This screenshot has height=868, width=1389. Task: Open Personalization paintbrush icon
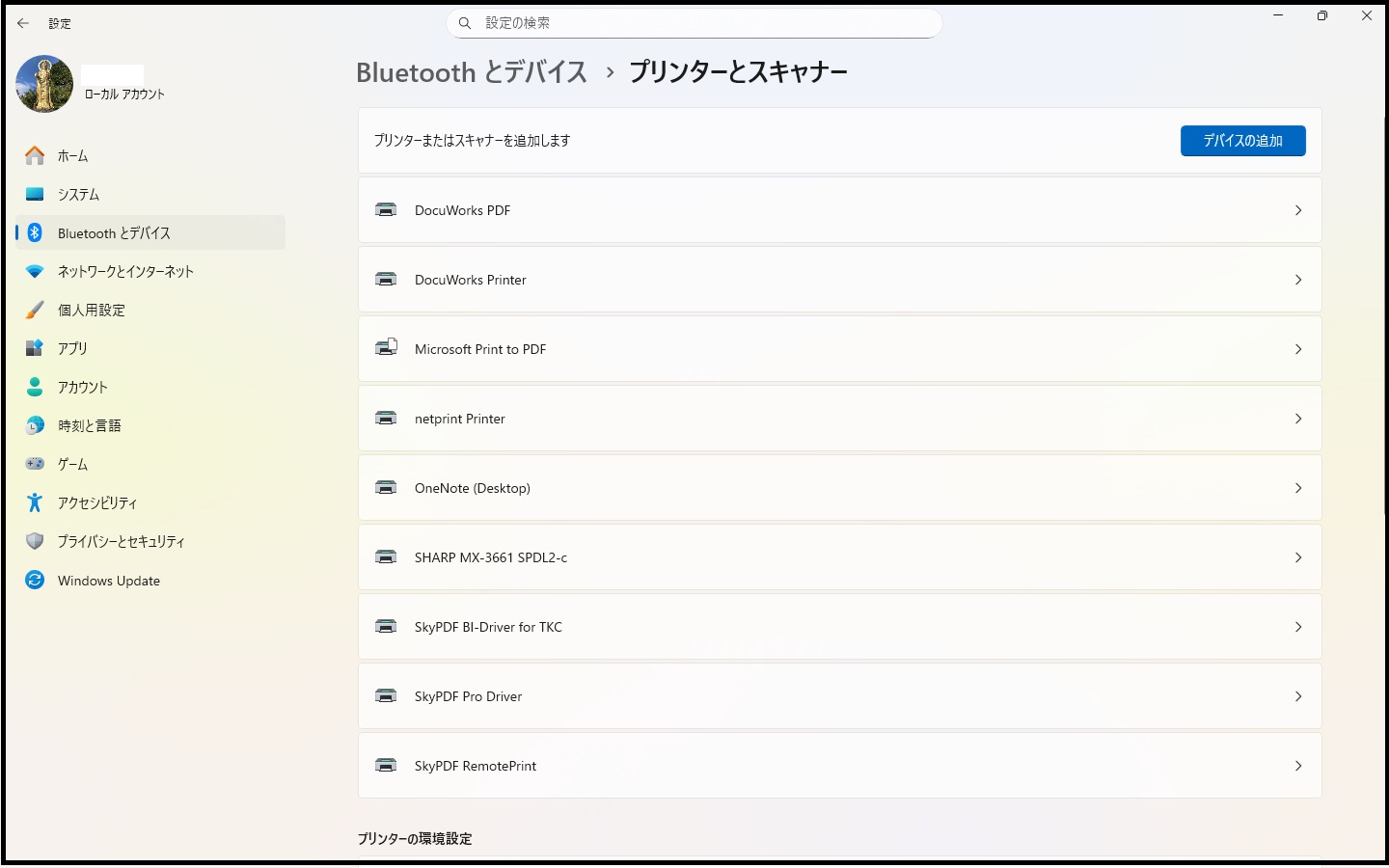coord(35,310)
